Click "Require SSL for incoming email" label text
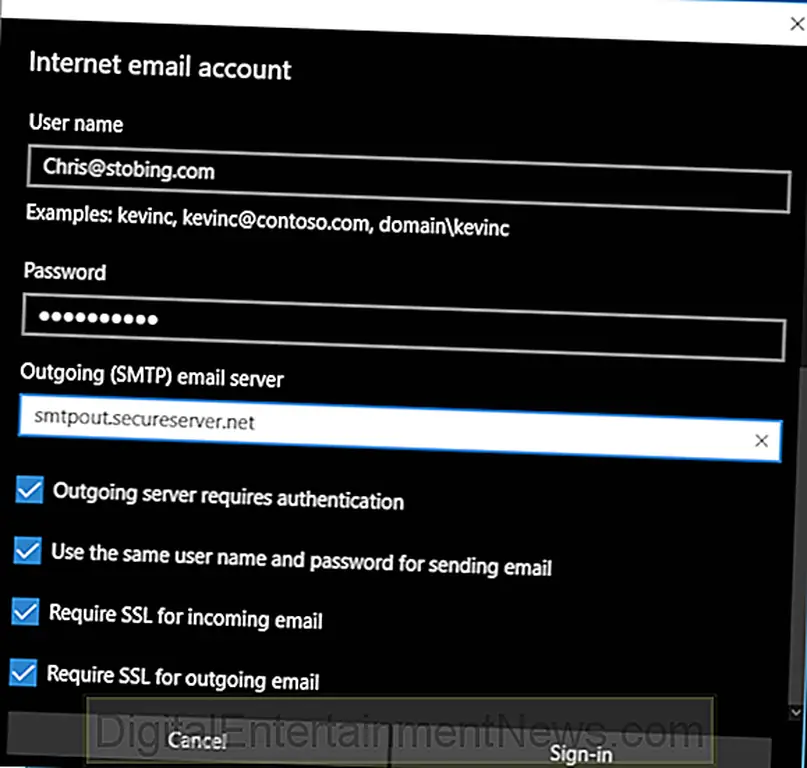 [x=186, y=616]
